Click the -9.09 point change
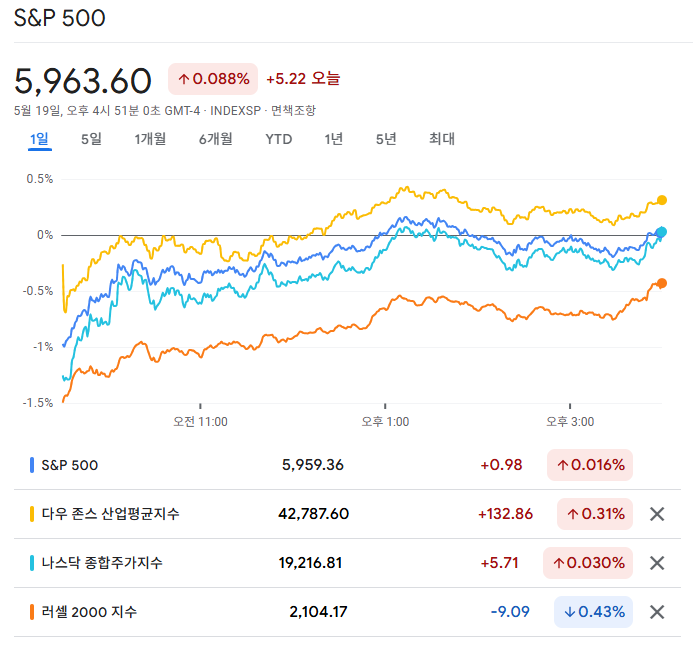693x648 pixels. [x=510, y=612]
